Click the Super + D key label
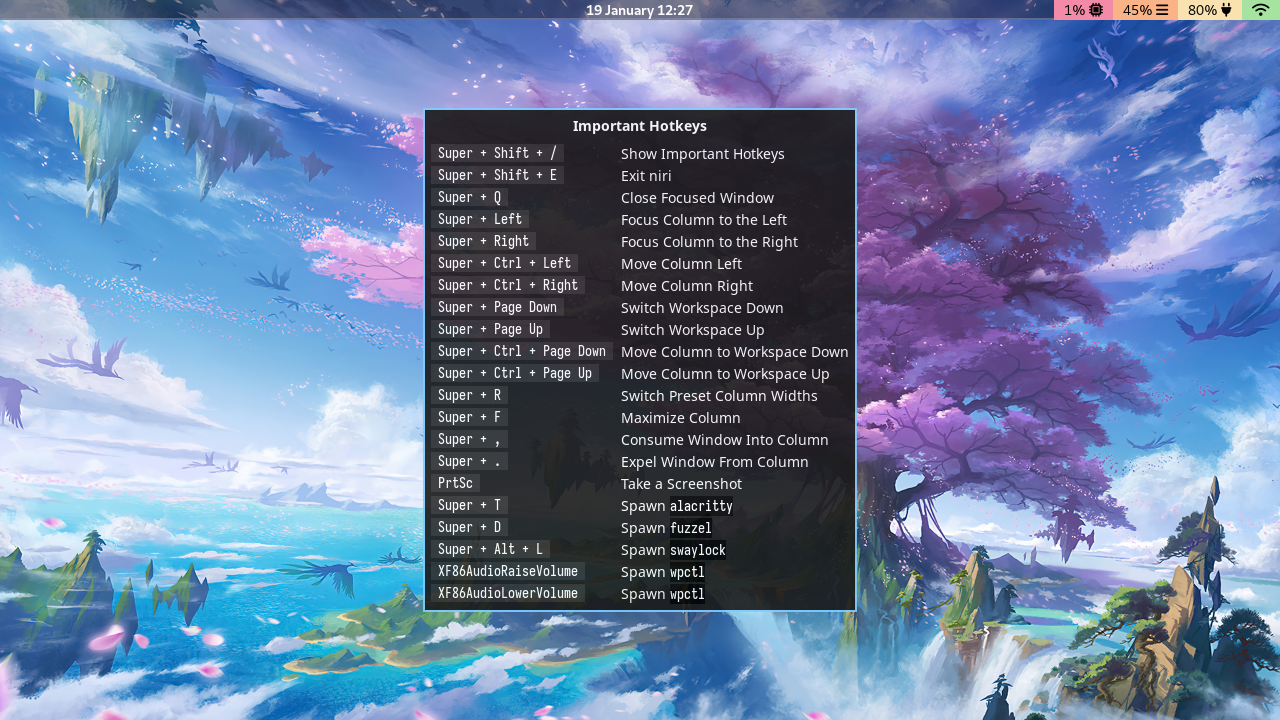 469,527
